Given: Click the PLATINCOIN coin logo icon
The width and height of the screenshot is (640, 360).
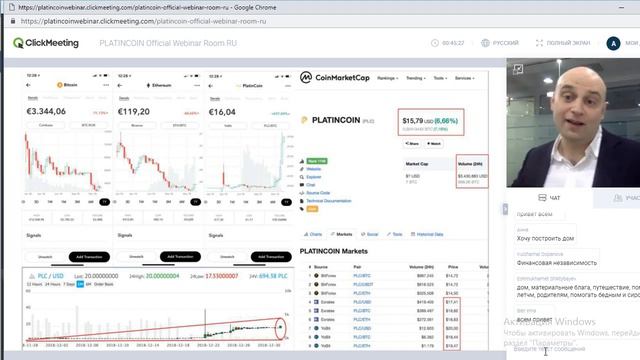Looking at the screenshot, I should [304, 120].
